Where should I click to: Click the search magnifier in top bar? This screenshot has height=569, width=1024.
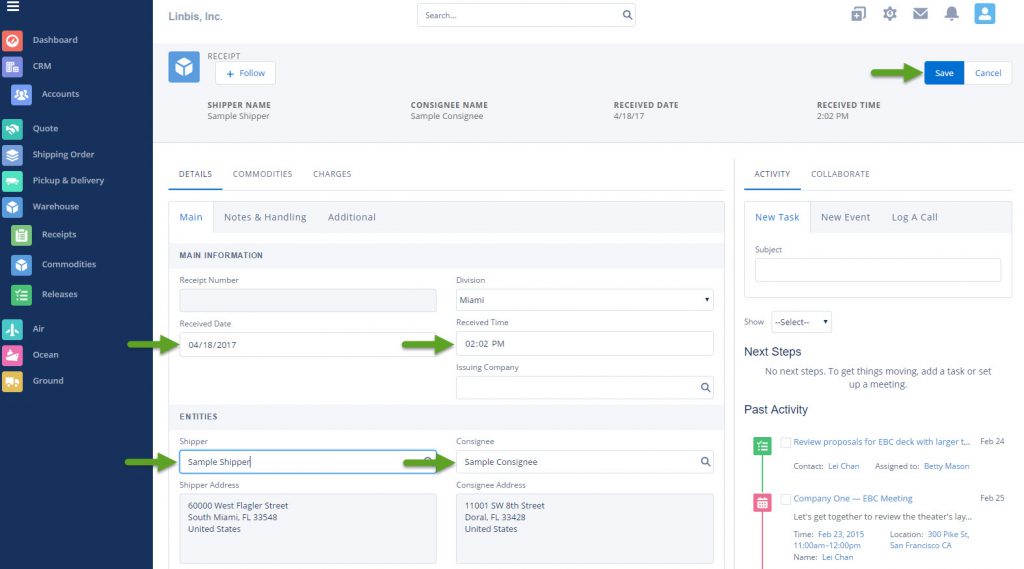tap(627, 16)
